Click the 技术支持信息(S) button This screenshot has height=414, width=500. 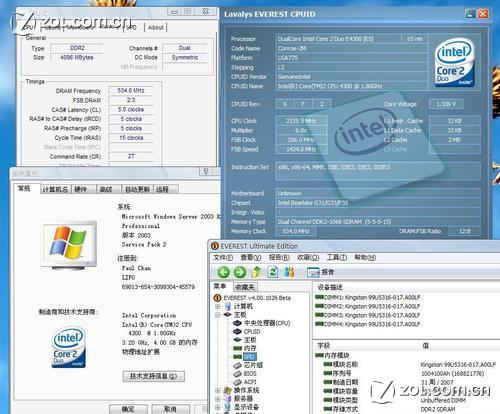tap(154, 376)
